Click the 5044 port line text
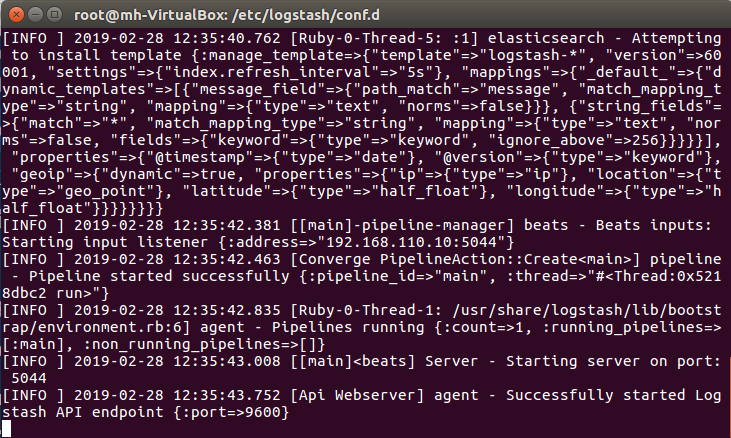The image size is (731, 438). click(x=29, y=378)
